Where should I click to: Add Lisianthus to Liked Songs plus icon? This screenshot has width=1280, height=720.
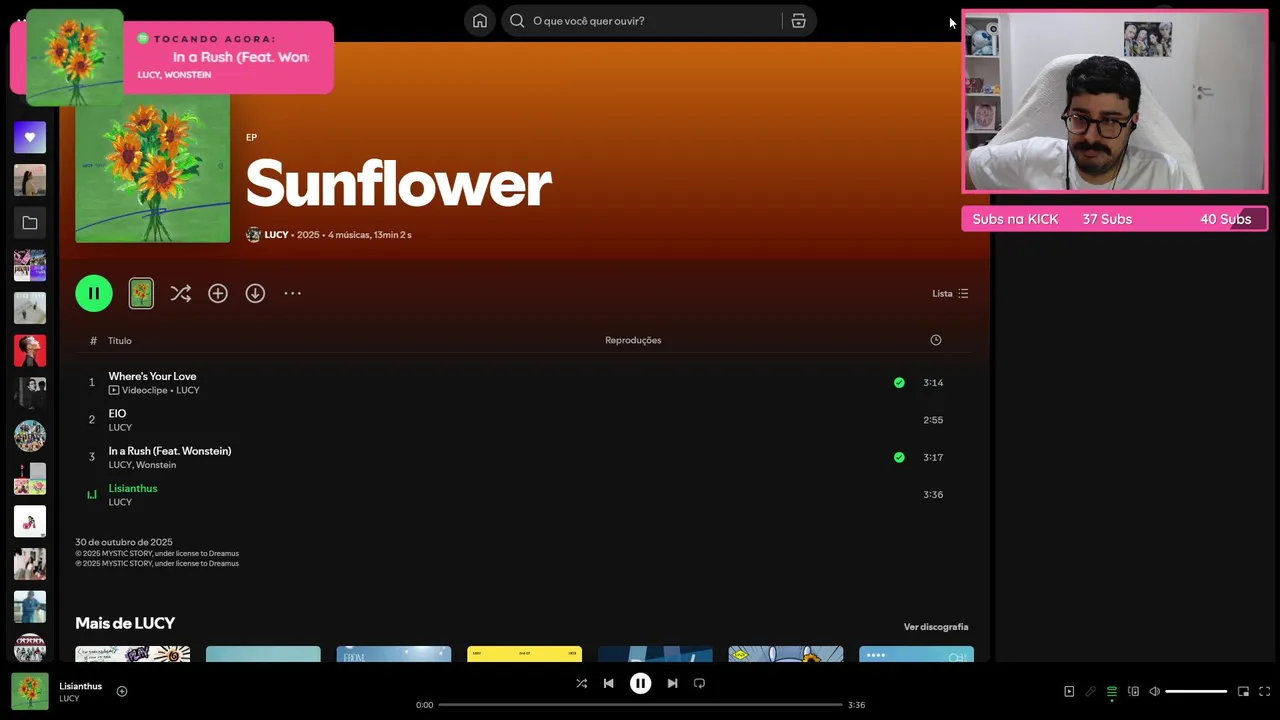122,691
